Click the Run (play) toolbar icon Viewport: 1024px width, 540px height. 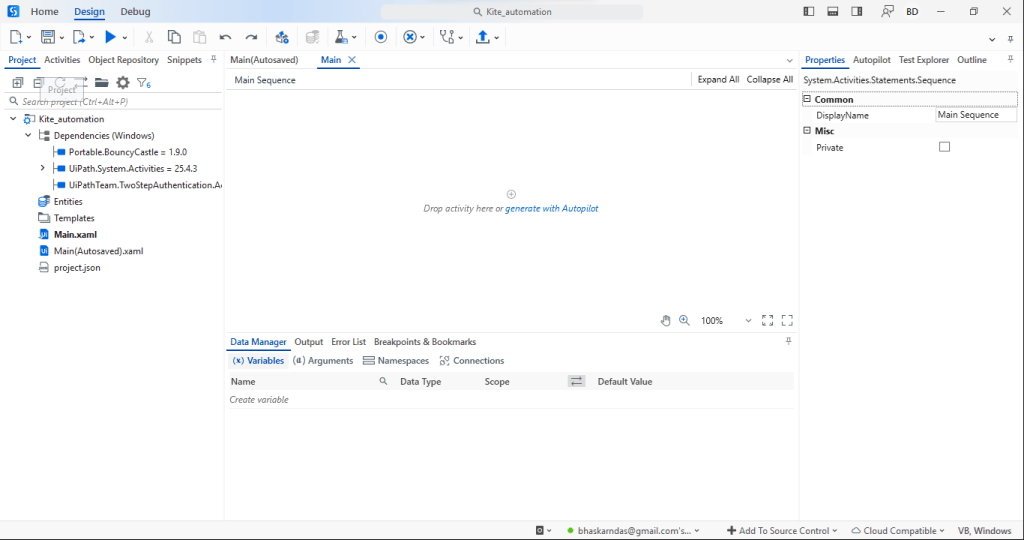click(110, 37)
